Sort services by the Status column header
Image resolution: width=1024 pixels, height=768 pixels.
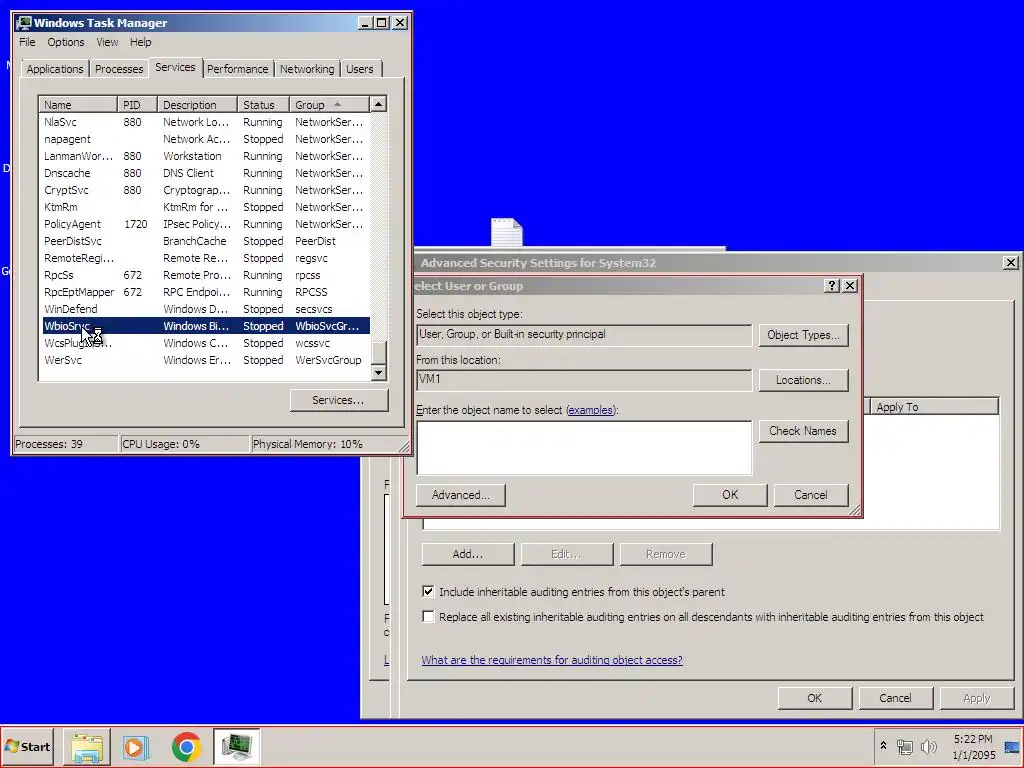pos(263,104)
